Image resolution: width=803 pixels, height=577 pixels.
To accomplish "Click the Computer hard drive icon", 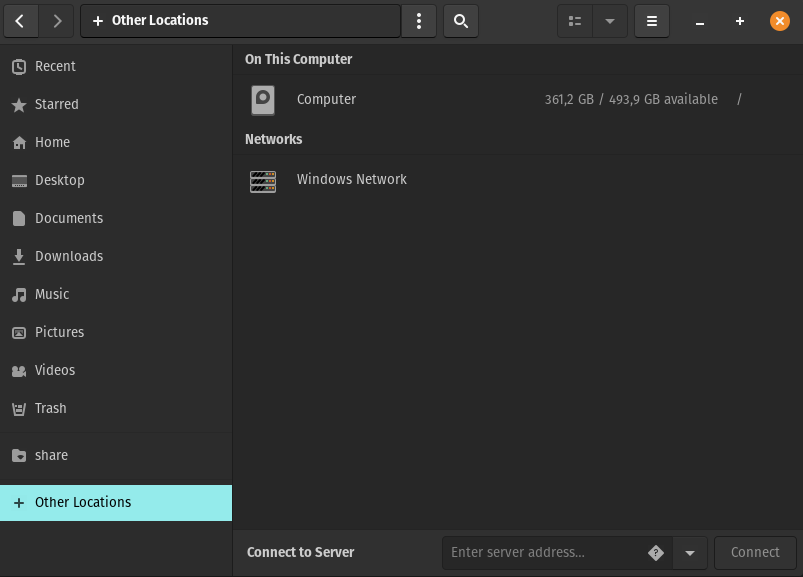I will (x=263, y=100).
